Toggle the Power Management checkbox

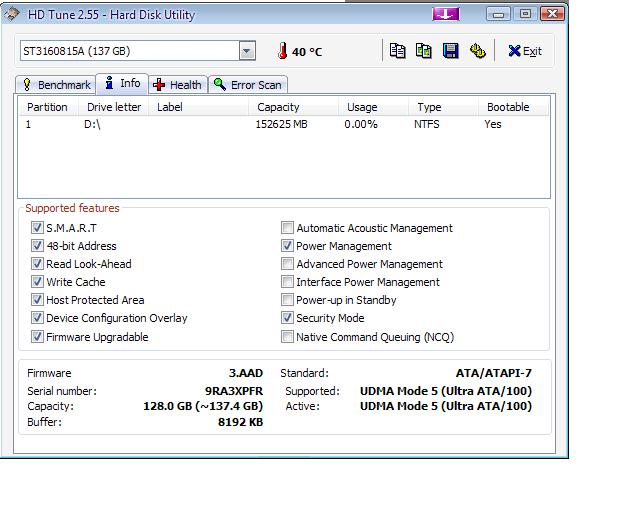click(x=287, y=246)
